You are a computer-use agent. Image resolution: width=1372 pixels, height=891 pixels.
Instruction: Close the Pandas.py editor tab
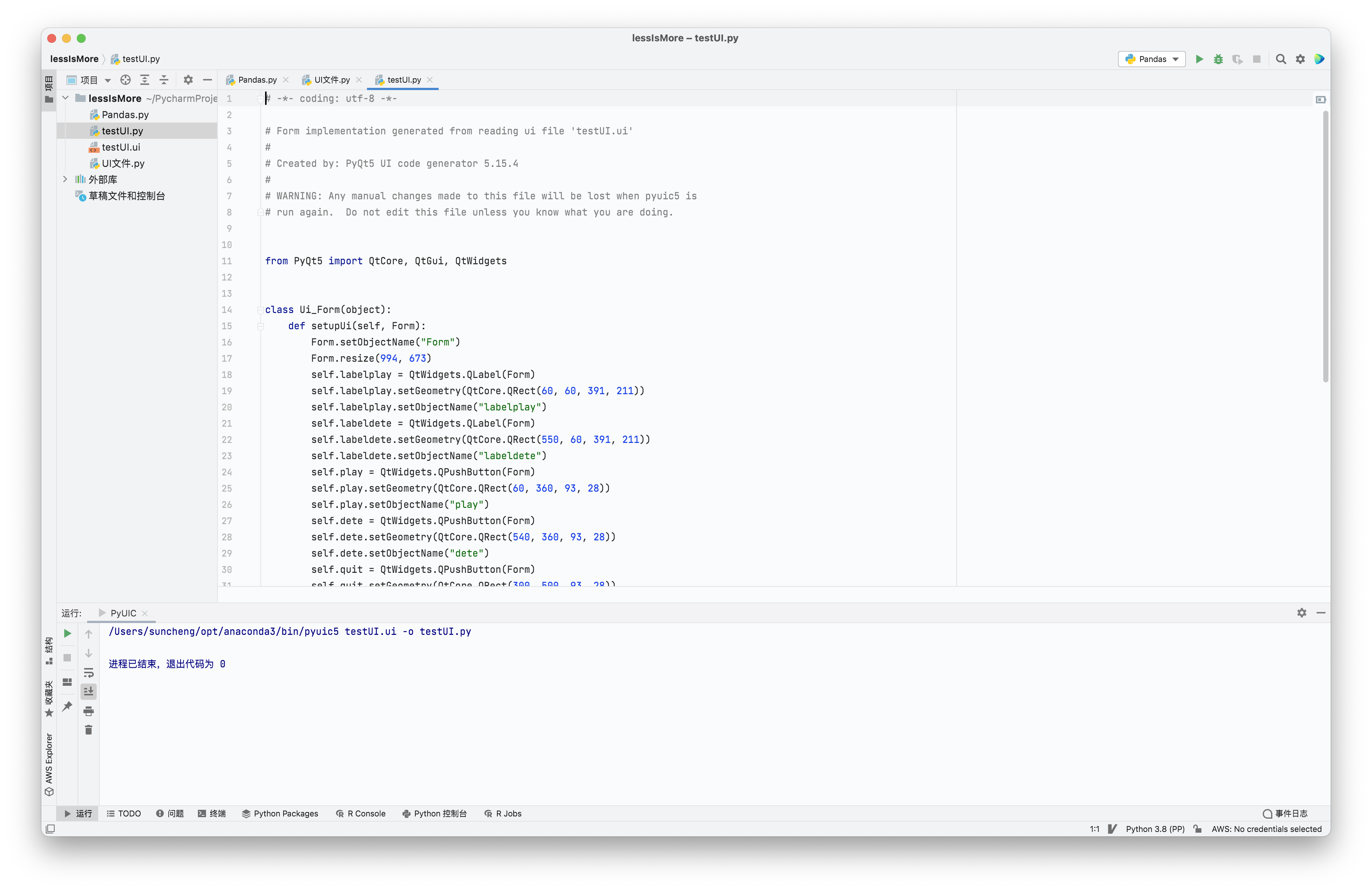click(x=285, y=79)
